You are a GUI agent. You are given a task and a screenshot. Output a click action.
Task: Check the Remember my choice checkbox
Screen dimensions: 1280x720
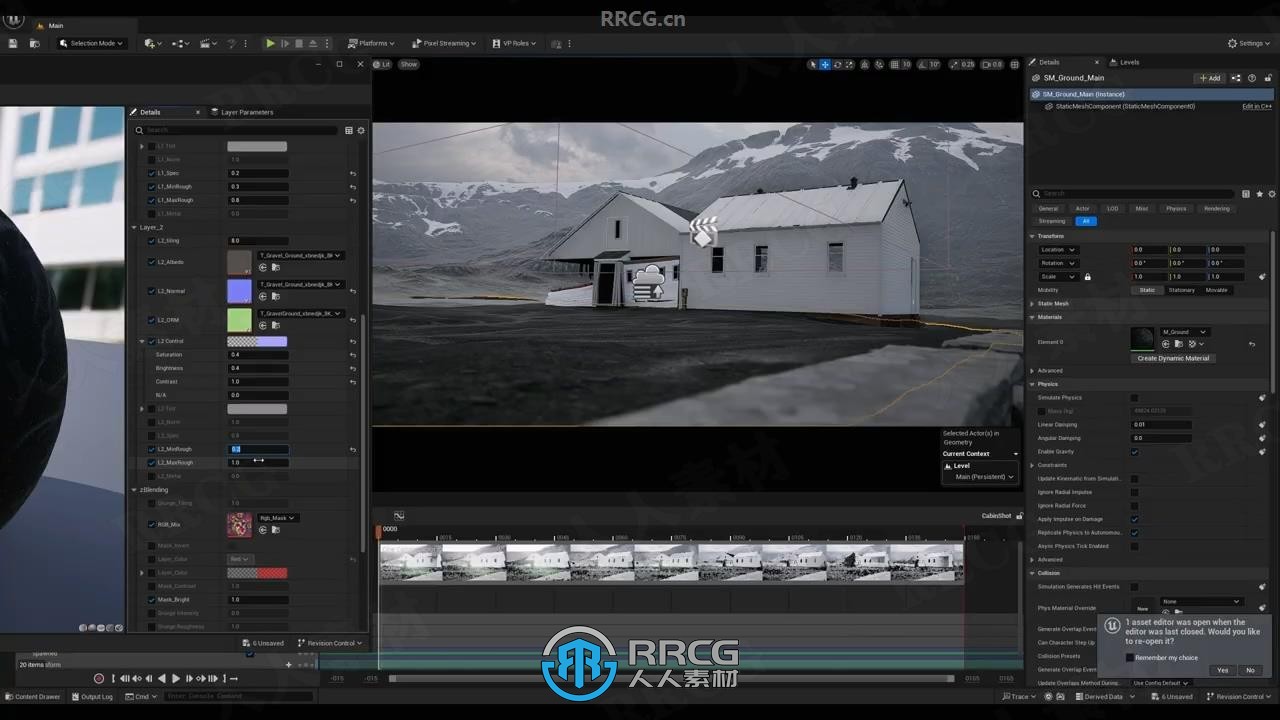1130,657
